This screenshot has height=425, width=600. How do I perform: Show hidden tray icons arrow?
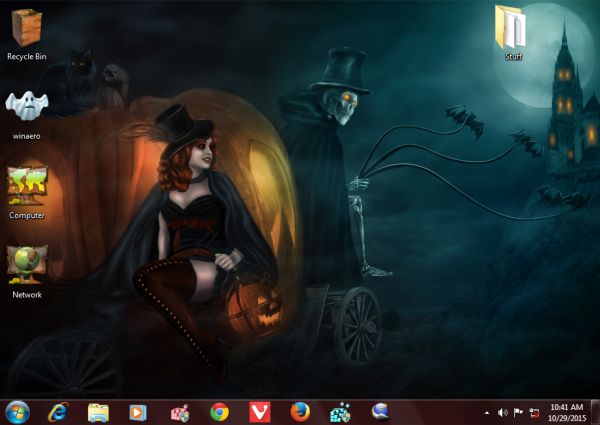487,413
